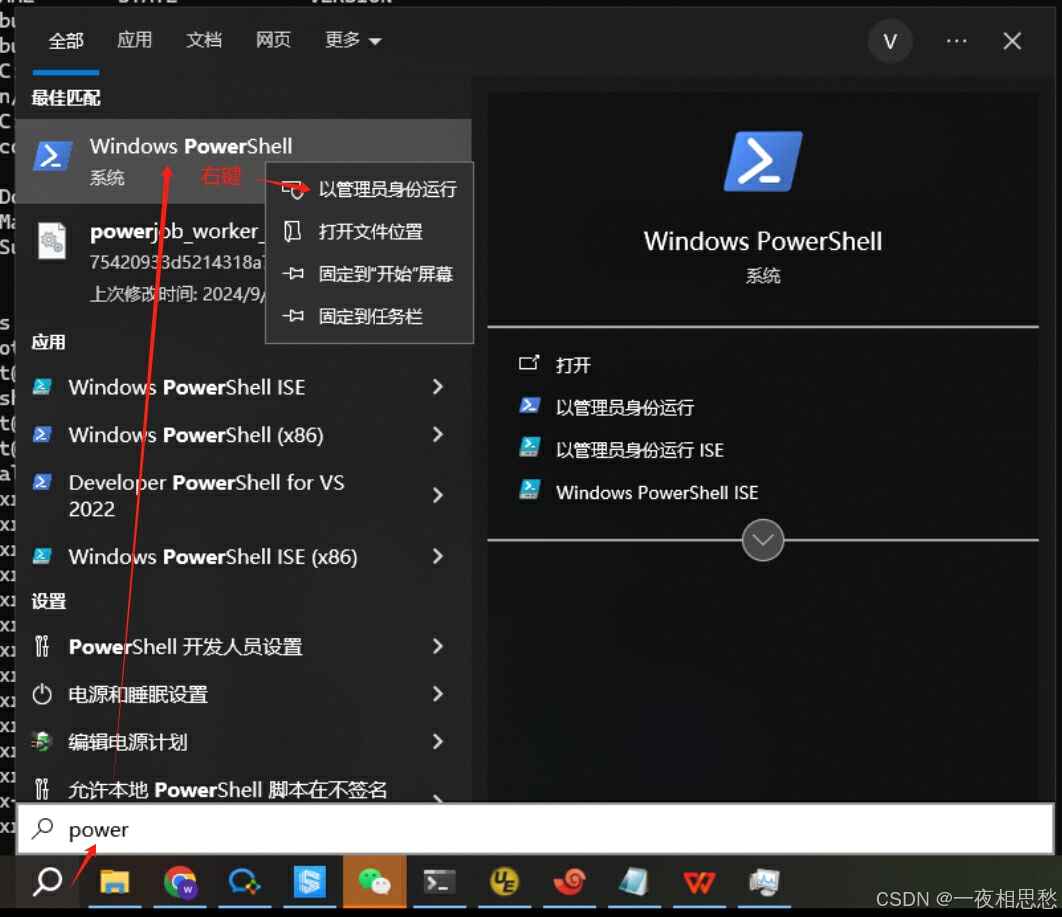The height and width of the screenshot is (917, 1062).
Task: Select the 编辑电源计划 settings result
Action: pyautogui.click(x=242, y=742)
